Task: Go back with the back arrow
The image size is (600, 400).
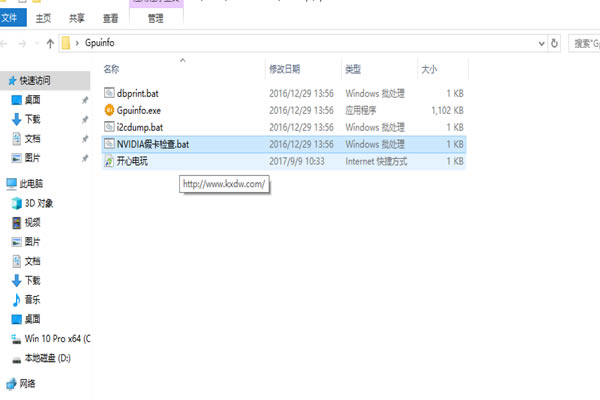Action: 4,44
